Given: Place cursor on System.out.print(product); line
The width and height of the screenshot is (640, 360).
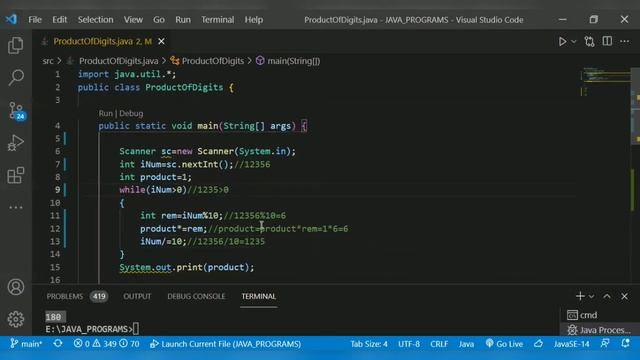Looking at the screenshot, I should click(x=187, y=267).
